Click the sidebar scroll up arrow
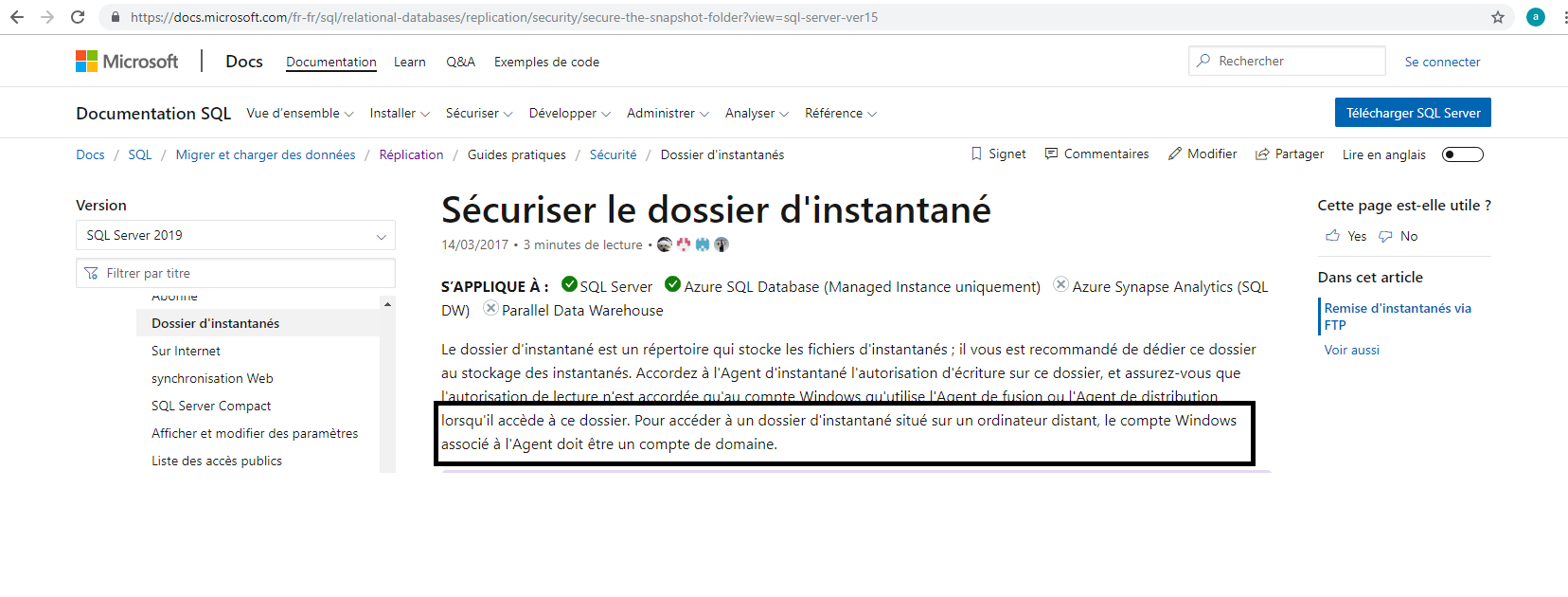1568x597 pixels. coord(387,303)
